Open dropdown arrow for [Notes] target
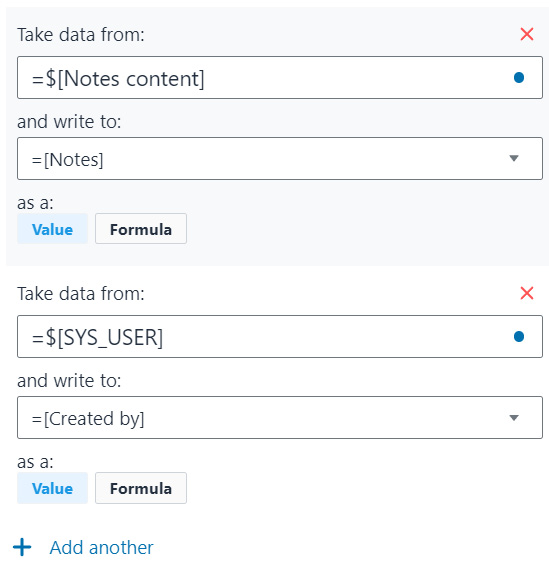 pyautogui.click(x=514, y=159)
